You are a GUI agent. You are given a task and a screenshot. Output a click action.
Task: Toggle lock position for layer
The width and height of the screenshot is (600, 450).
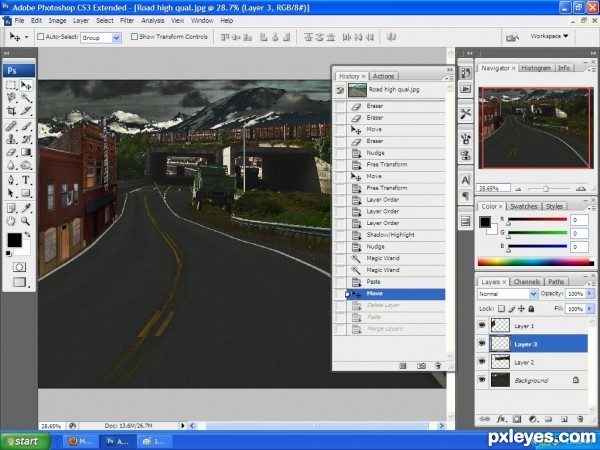521,308
